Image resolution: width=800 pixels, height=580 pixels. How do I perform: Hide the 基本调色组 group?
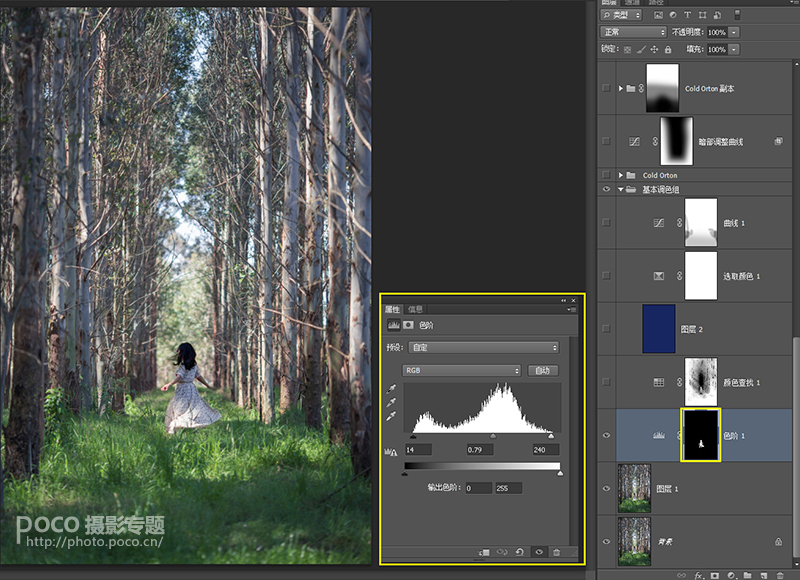click(606, 189)
